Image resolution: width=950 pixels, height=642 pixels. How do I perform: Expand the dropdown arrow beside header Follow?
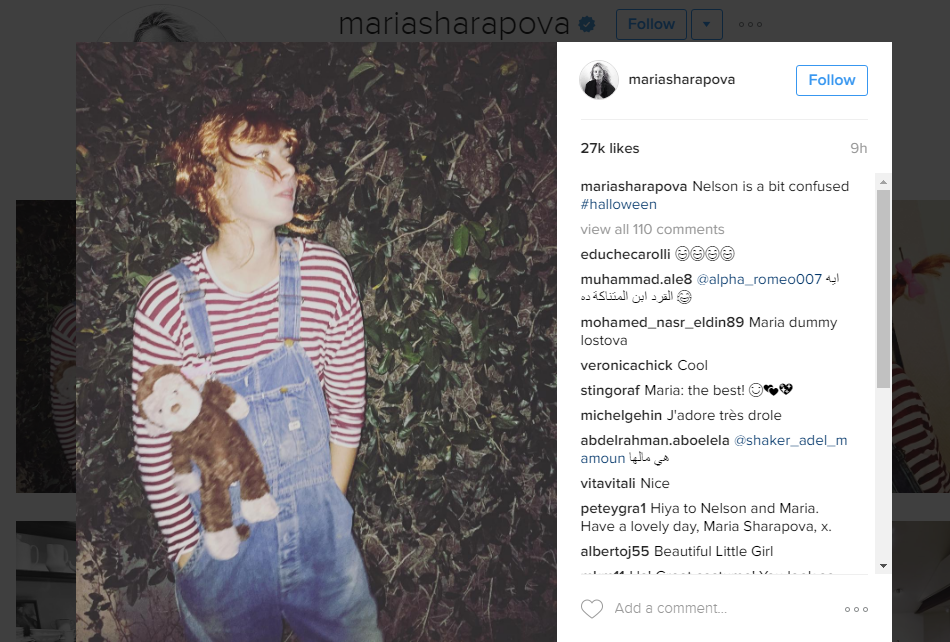(x=706, y=24)
